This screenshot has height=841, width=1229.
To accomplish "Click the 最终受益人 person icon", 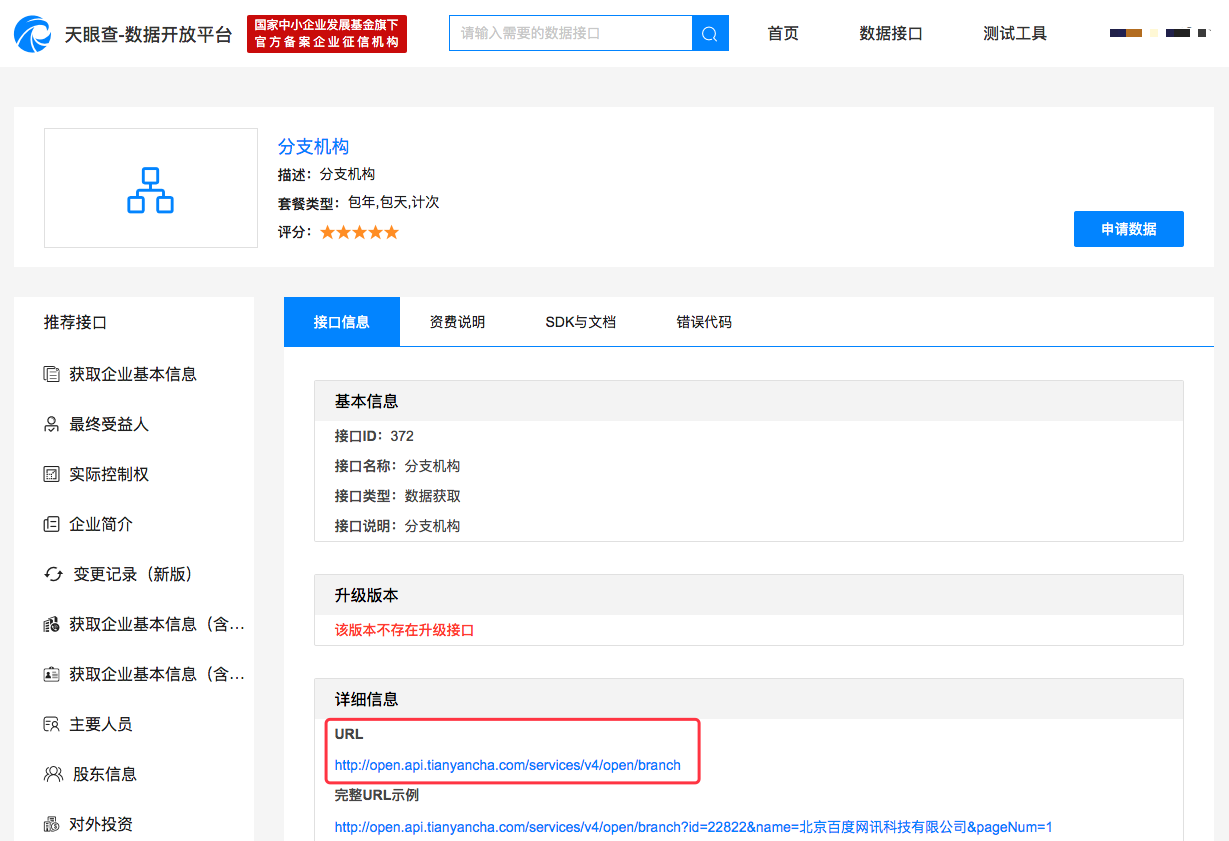I will tap(52, 424).
